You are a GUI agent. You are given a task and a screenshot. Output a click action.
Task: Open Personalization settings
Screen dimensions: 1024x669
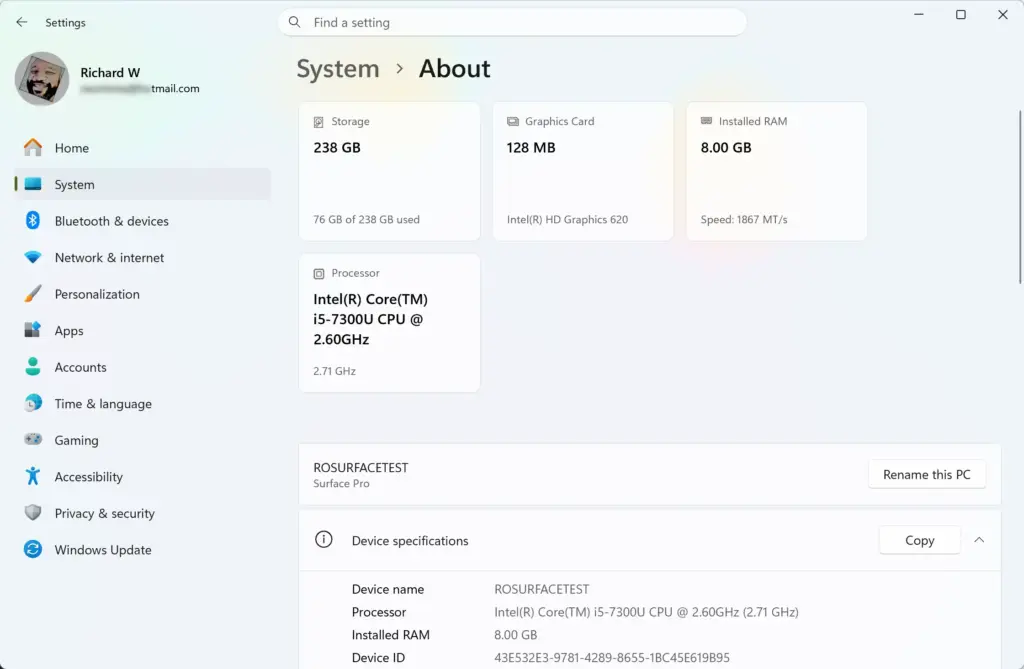142,294
